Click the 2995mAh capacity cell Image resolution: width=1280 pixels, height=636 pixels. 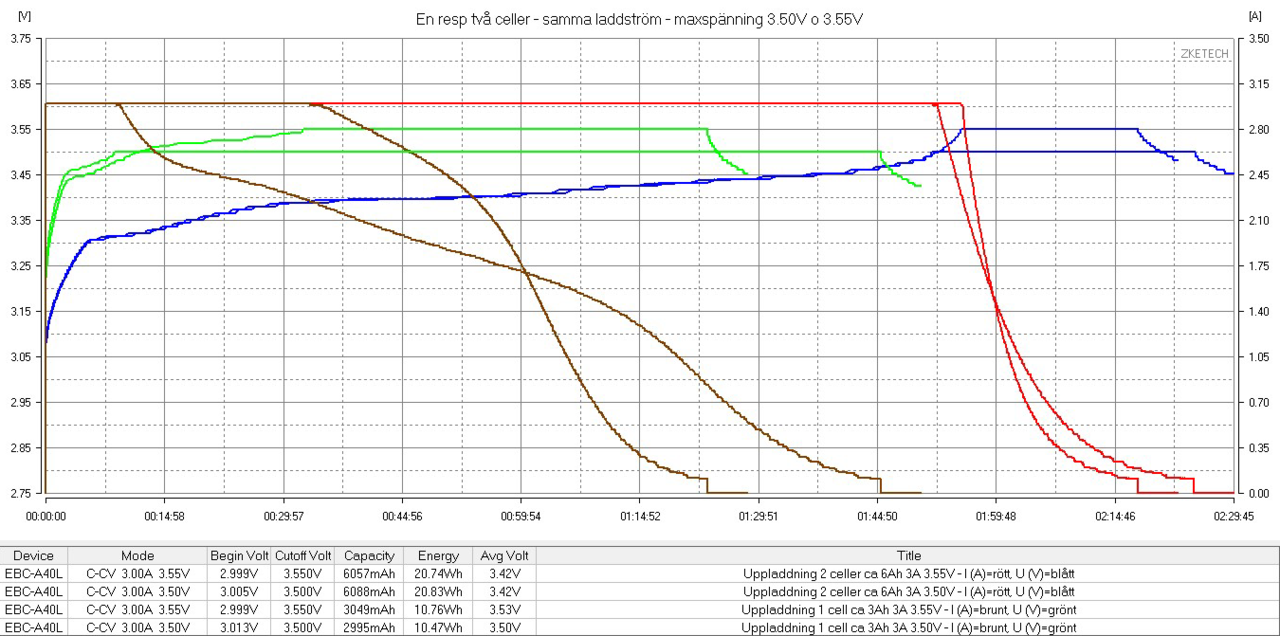point(369,627)
